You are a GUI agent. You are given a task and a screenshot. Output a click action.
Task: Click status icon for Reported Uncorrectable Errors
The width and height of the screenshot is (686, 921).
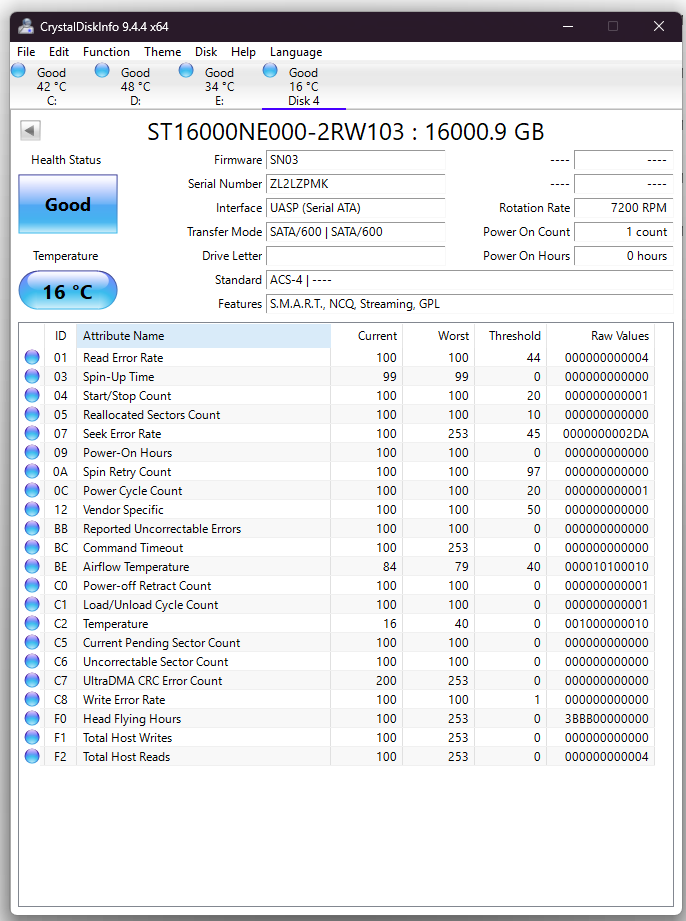tap(32, 528)
